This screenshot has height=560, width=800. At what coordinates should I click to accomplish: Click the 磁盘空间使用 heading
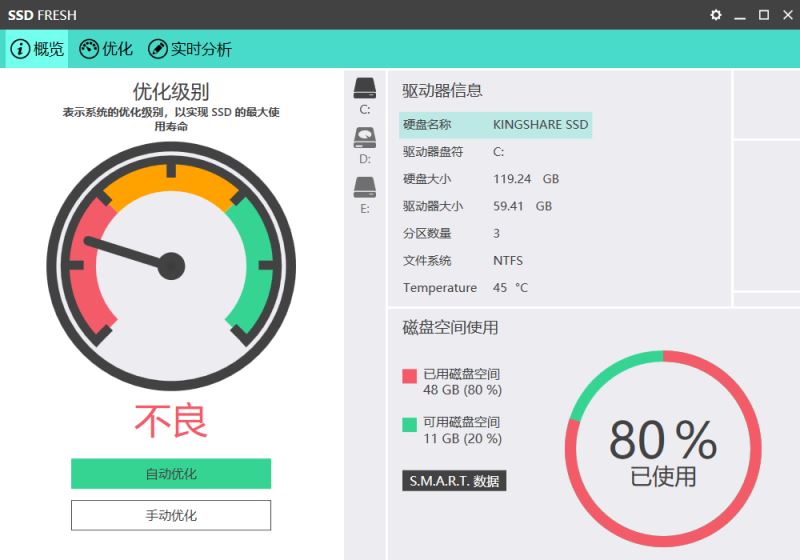click(450, 327)
